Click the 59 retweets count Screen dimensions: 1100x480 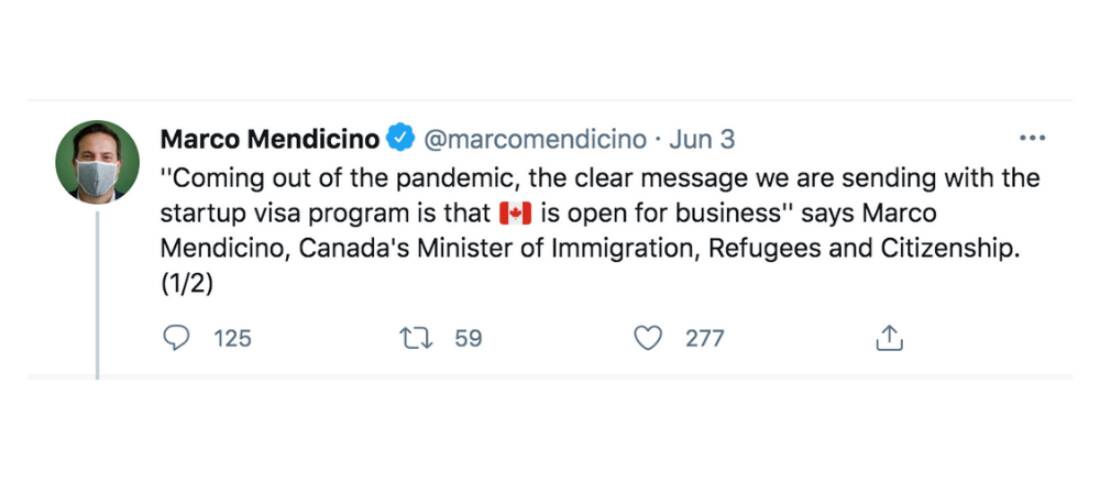(468, 339)
